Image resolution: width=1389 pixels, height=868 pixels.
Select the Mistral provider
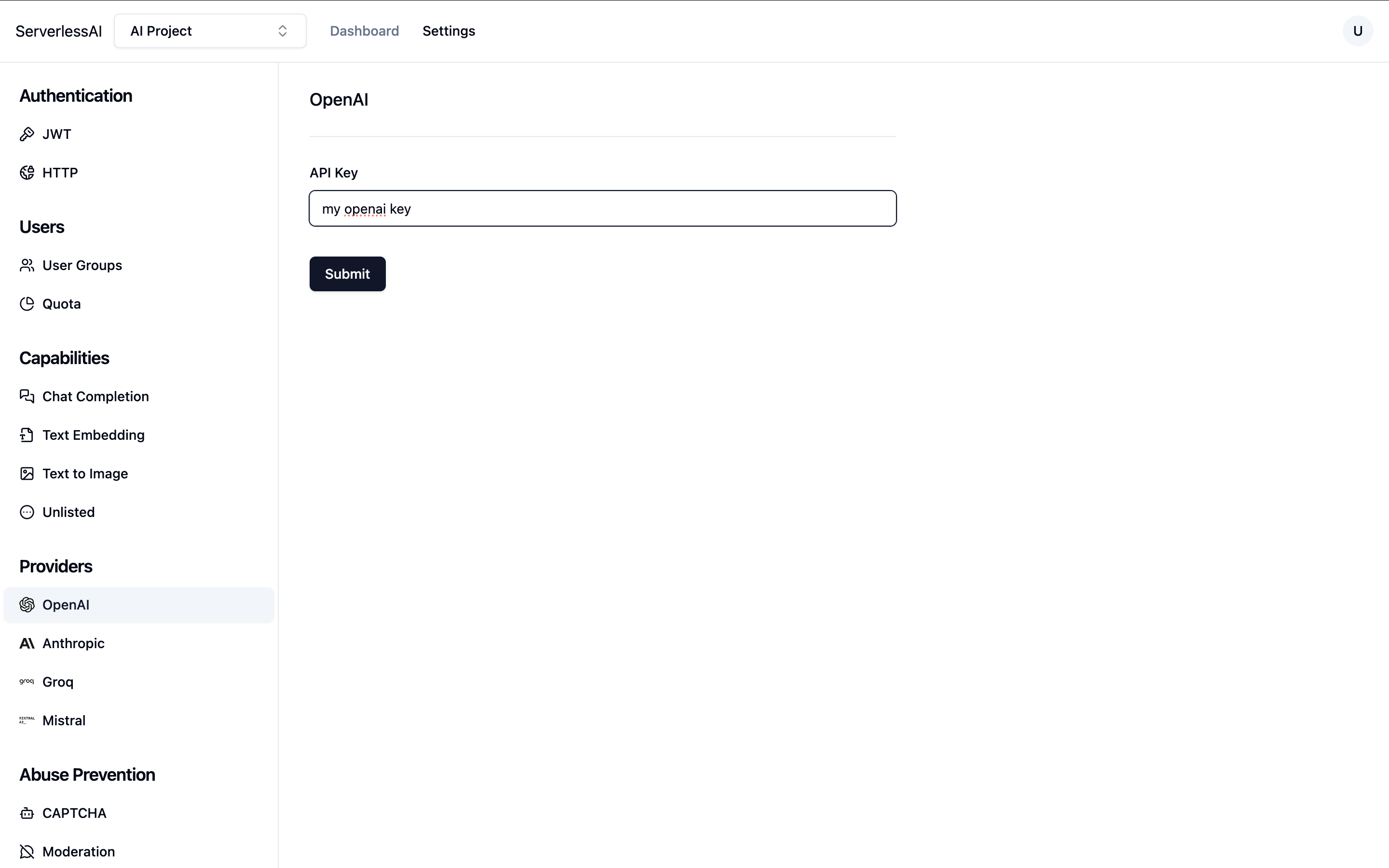[63, 720]
